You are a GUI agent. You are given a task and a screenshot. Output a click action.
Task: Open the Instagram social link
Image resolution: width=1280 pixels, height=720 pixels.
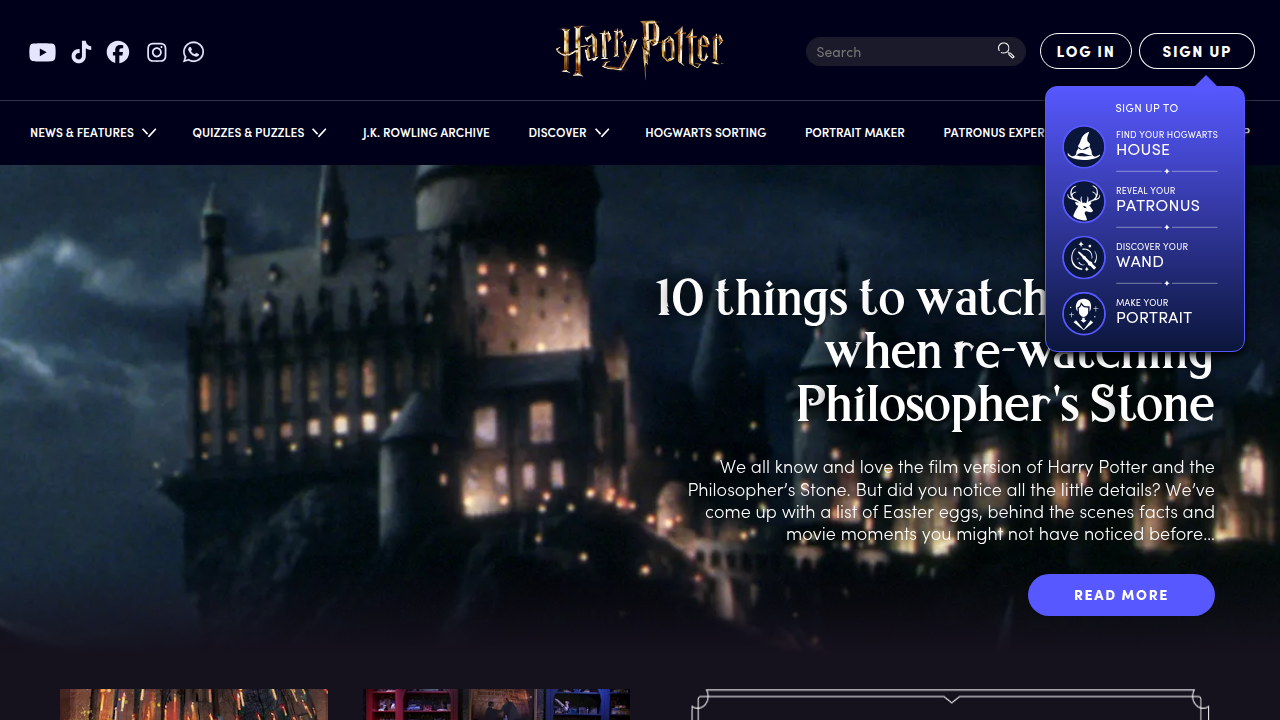(x=157, y=52)
